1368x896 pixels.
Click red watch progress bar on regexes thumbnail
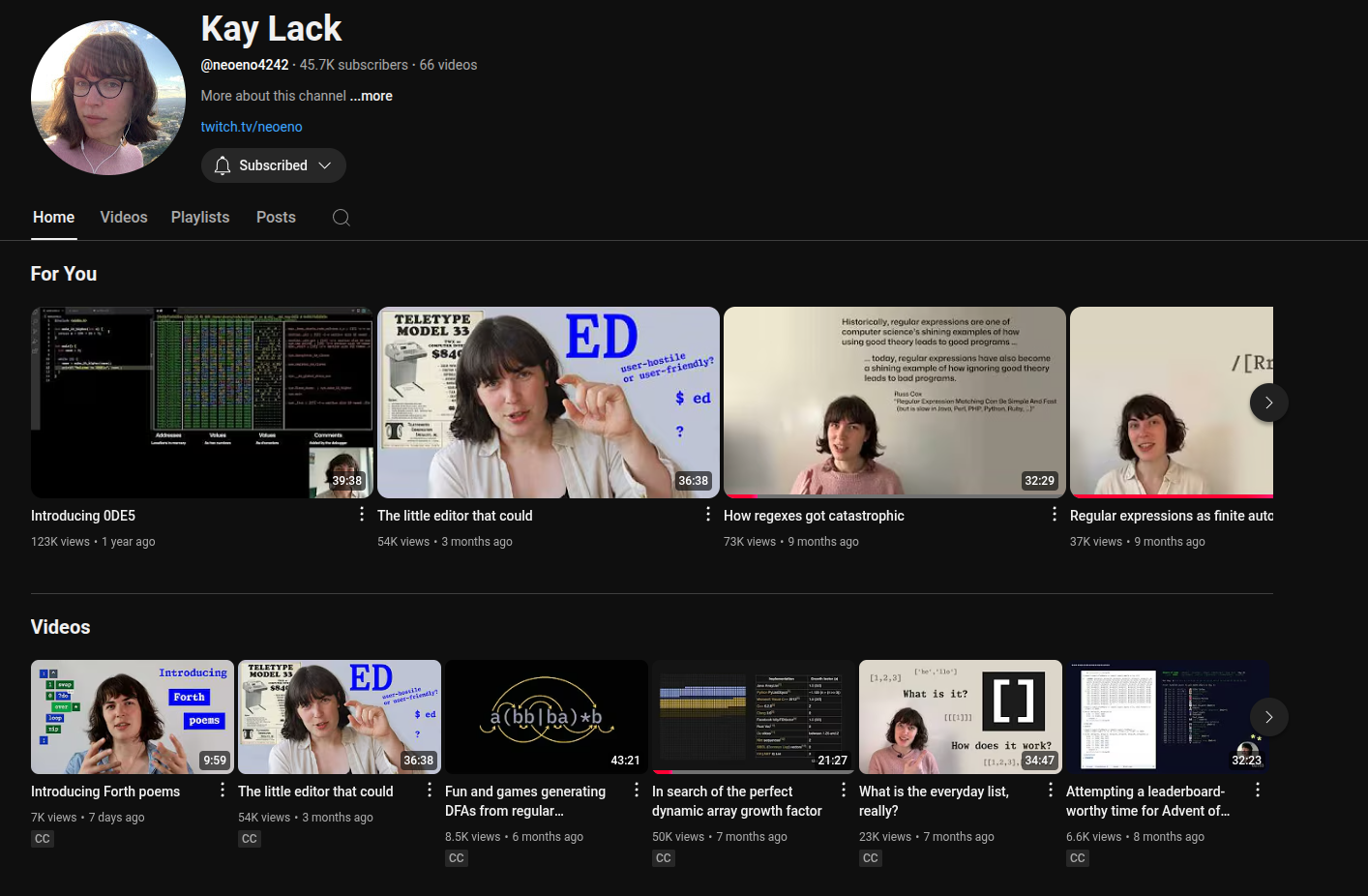click(741, 496)
